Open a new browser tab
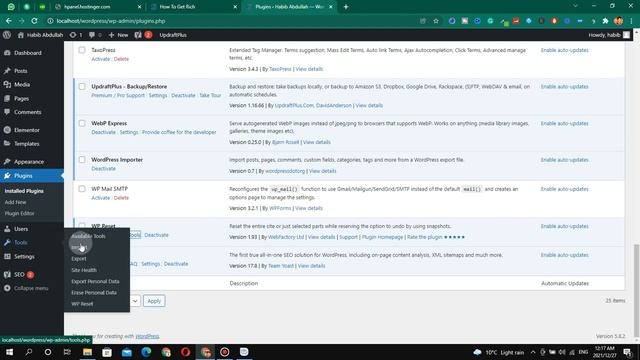This screenshot has width=640, height=360. (346, 7)
